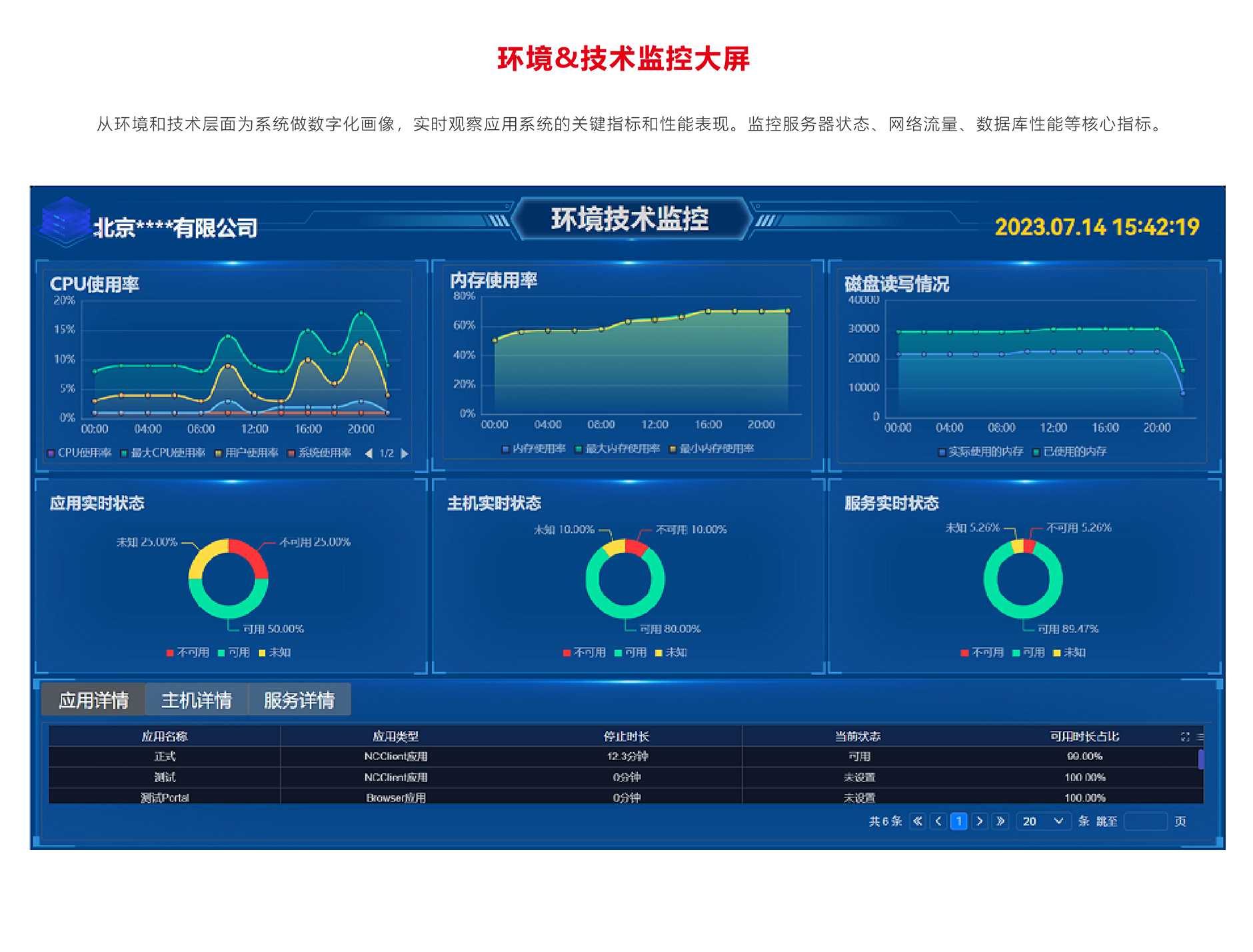
Task: Show previous CPU legend page arrow
Action: tap(369, 454)
